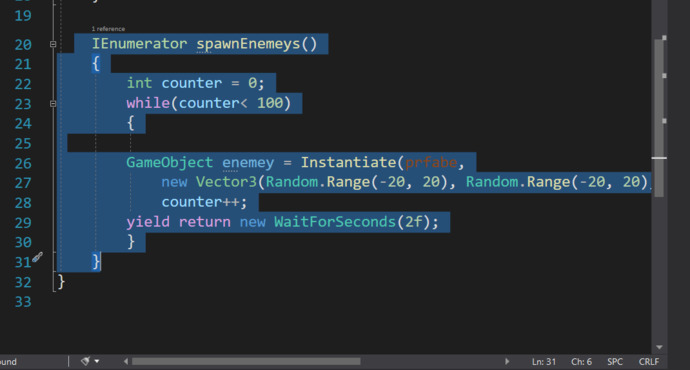690x370 pixels.
Task: Click the vertical scrollbar thumb
Action: [x=659, y=118]
